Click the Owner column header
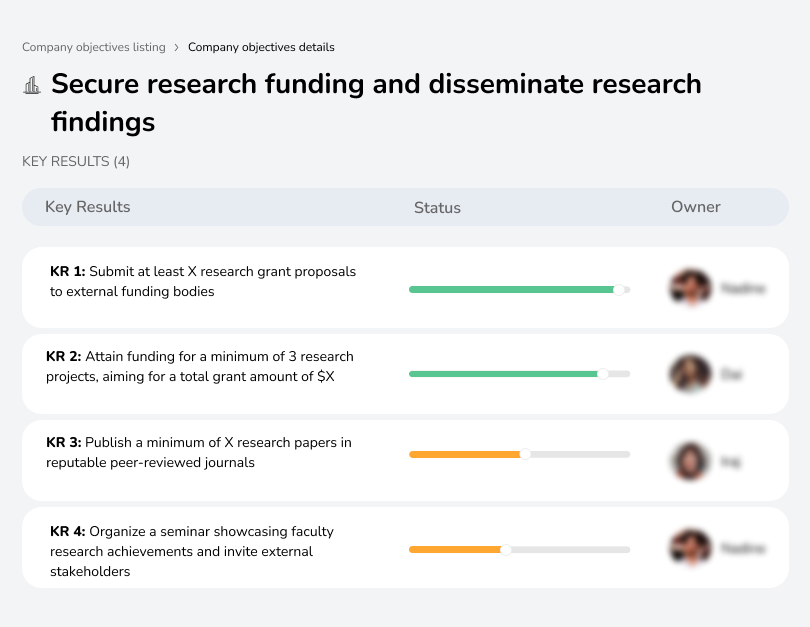This screenshot has height=627, width=810. (x=695, y=207)
